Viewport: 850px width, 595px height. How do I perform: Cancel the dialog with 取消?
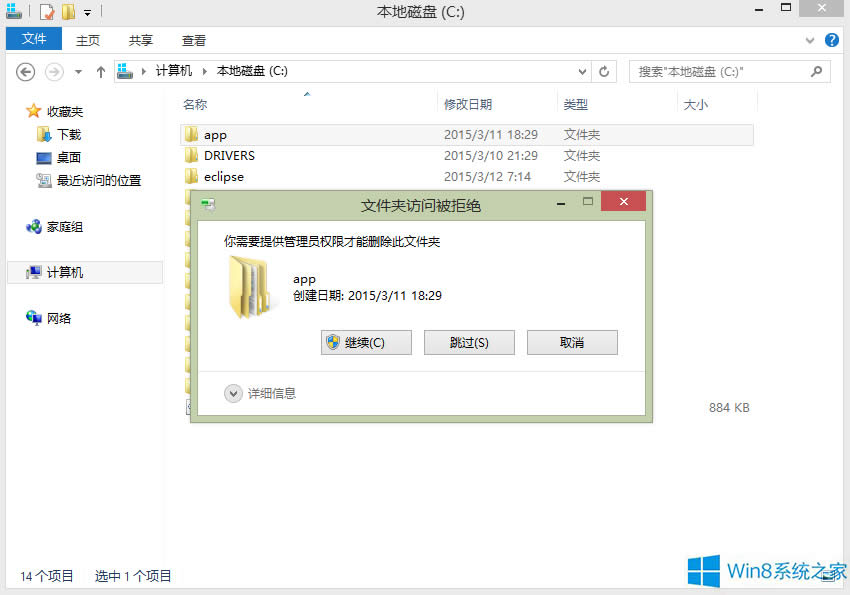(x=572, y=342)
